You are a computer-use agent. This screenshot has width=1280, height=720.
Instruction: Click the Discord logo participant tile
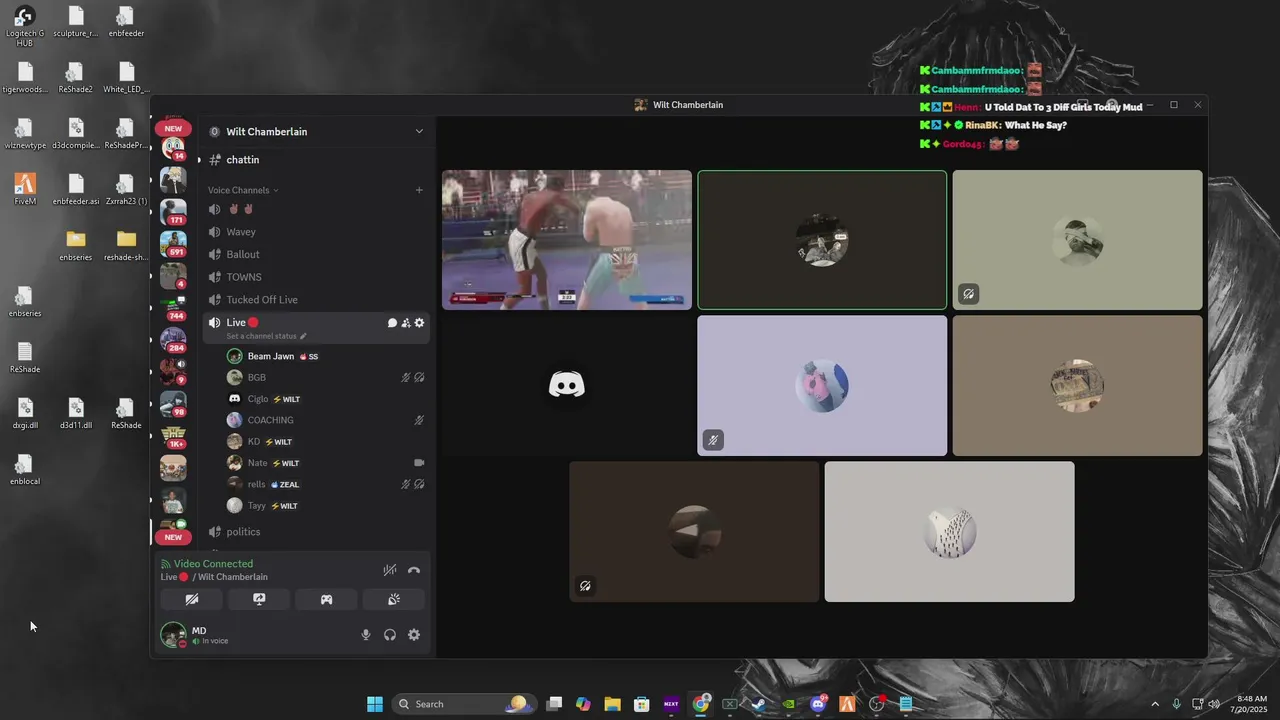click(567, 386)
